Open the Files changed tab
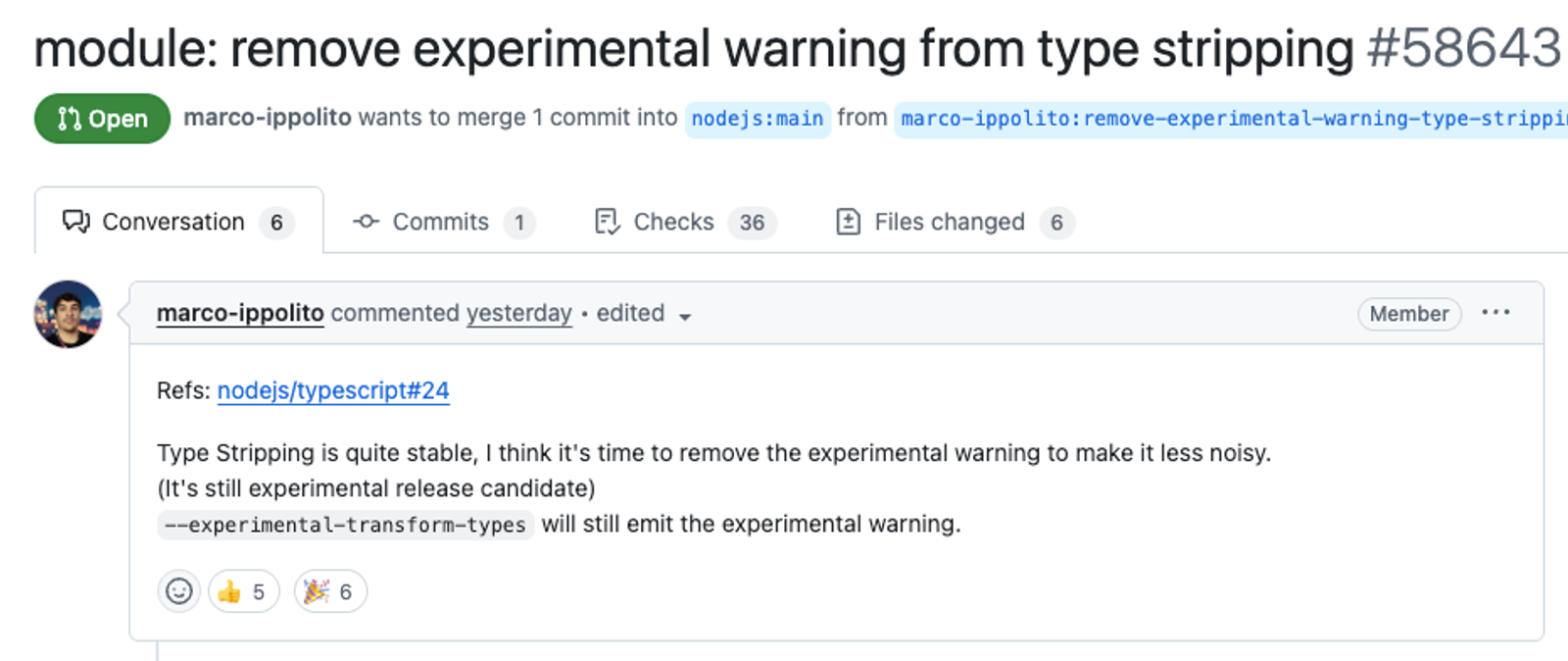1568x661 pixels. tap(954, 222)
